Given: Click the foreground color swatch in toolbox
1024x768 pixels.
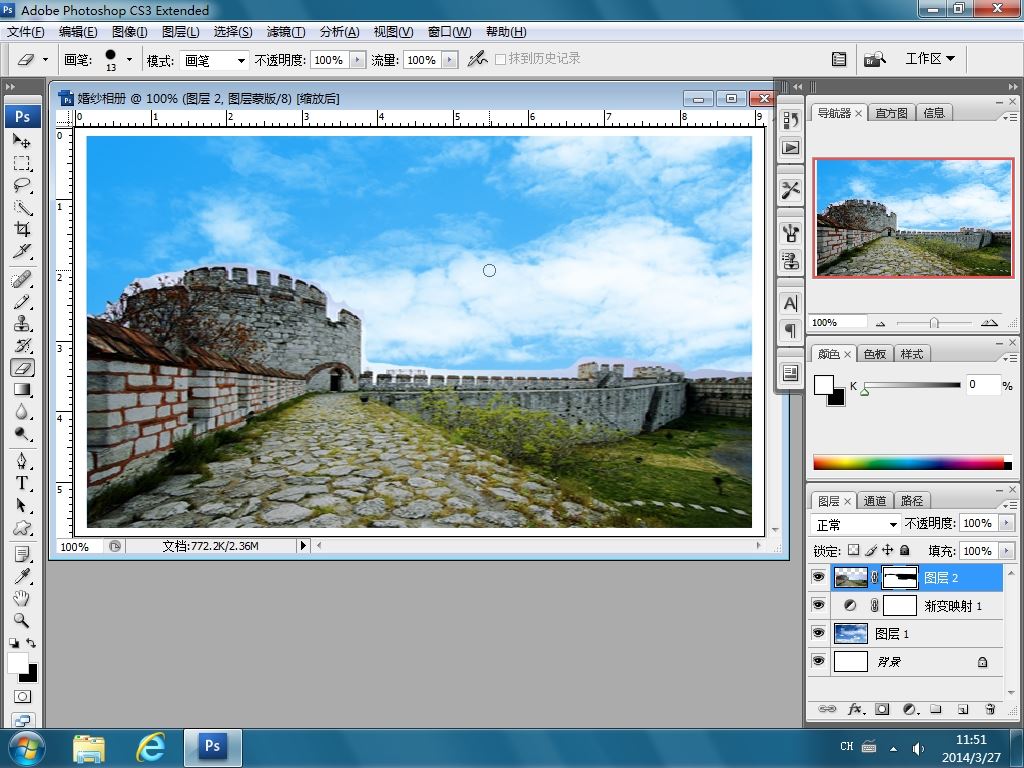Looking at the screenshot, I should tap(18, 662).
